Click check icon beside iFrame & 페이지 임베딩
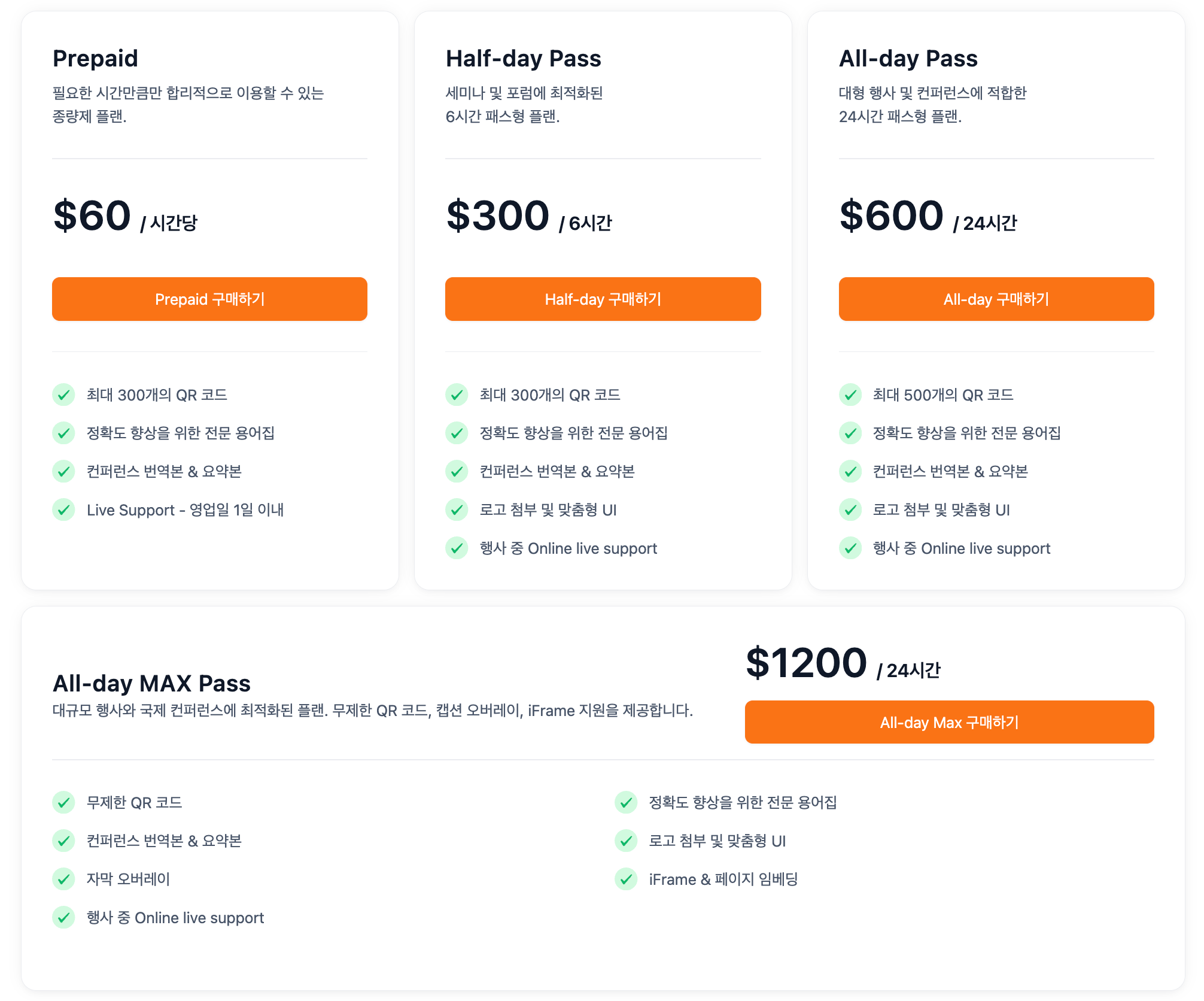Viewport: 1204px width, 1001px height. pos(626,879)
